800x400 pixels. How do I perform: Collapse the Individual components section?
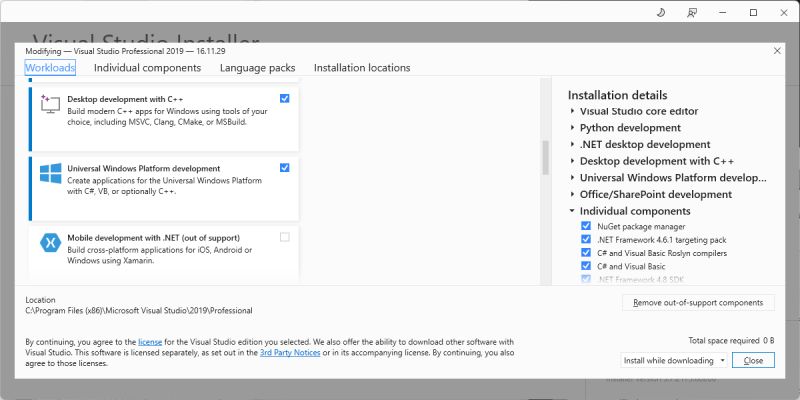click(572, 211)
